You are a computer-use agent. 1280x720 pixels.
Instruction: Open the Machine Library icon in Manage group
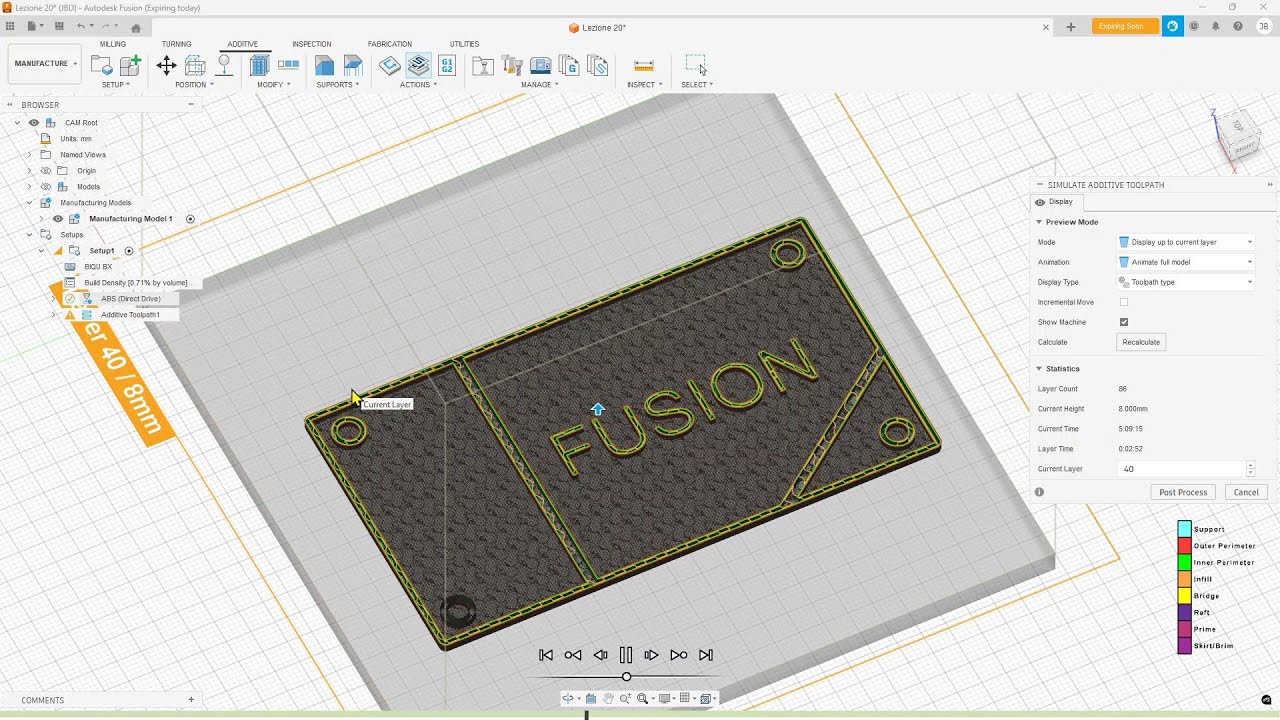541,65
